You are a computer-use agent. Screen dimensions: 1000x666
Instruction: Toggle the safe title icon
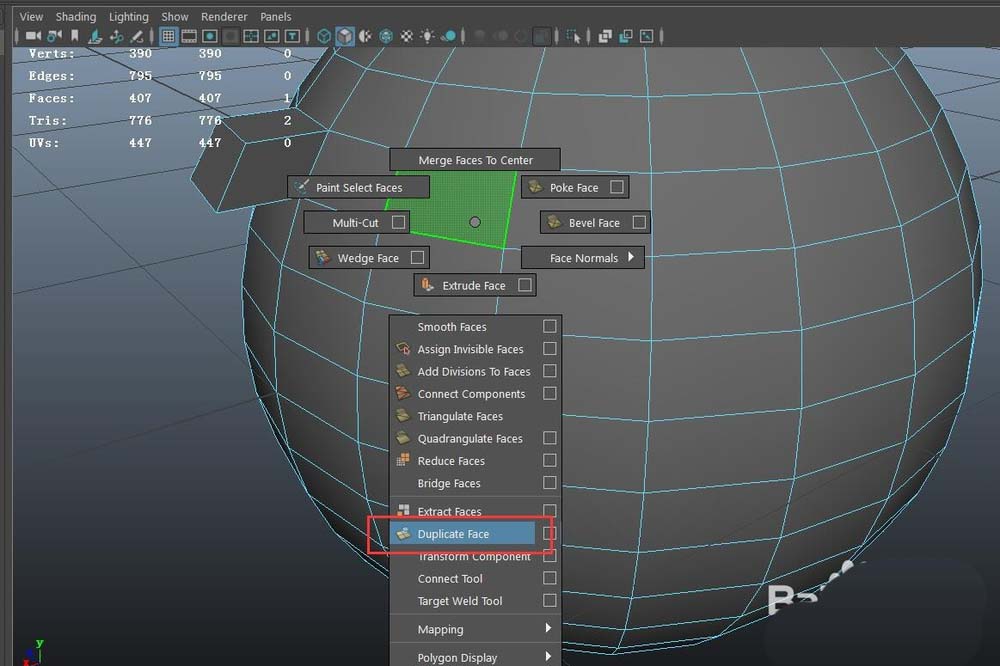tap(292, 36)
